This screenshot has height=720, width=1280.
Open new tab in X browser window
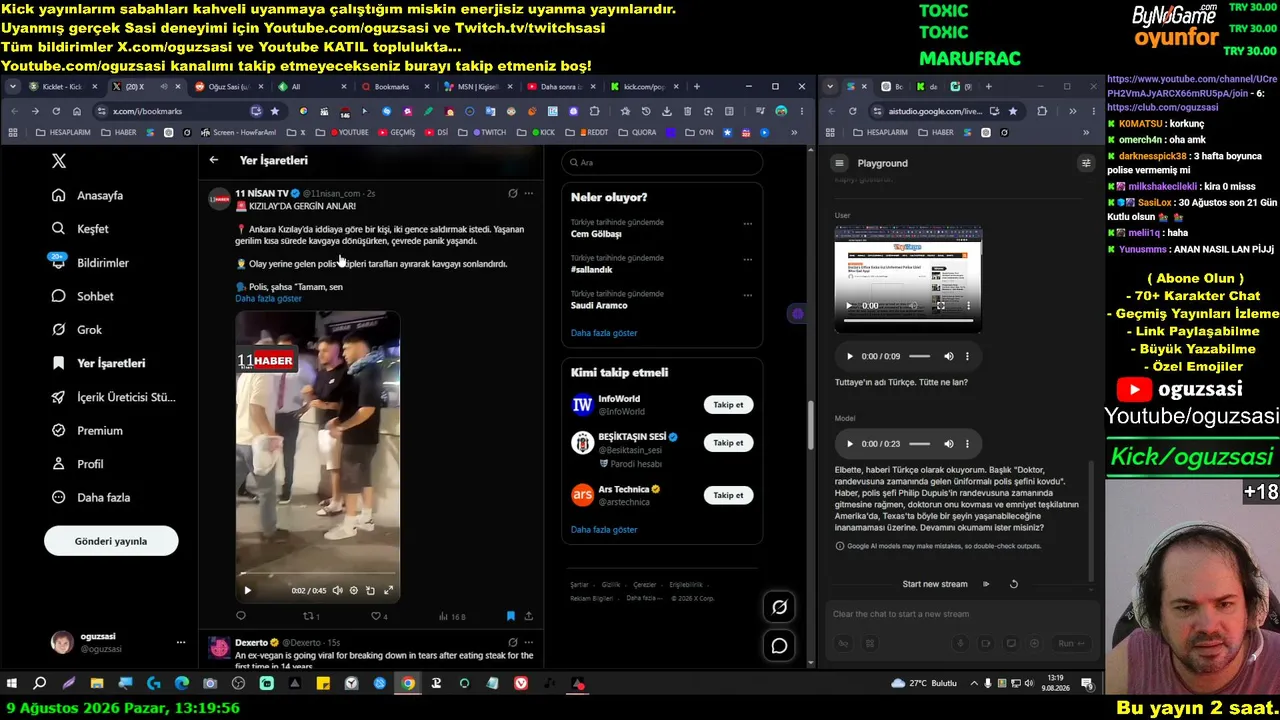pyautogui.click(x=696, y=87)
